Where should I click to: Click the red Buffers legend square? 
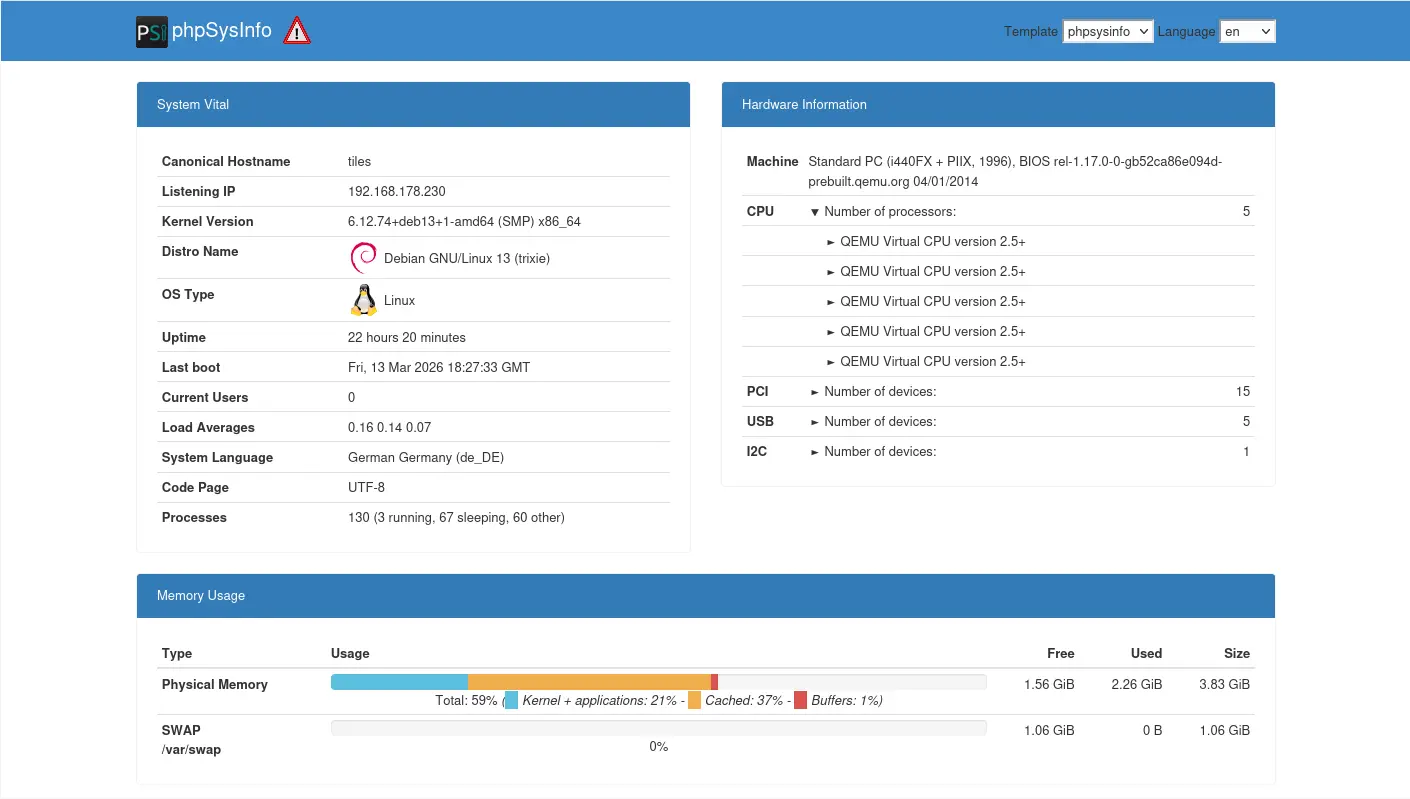[800, 701]
